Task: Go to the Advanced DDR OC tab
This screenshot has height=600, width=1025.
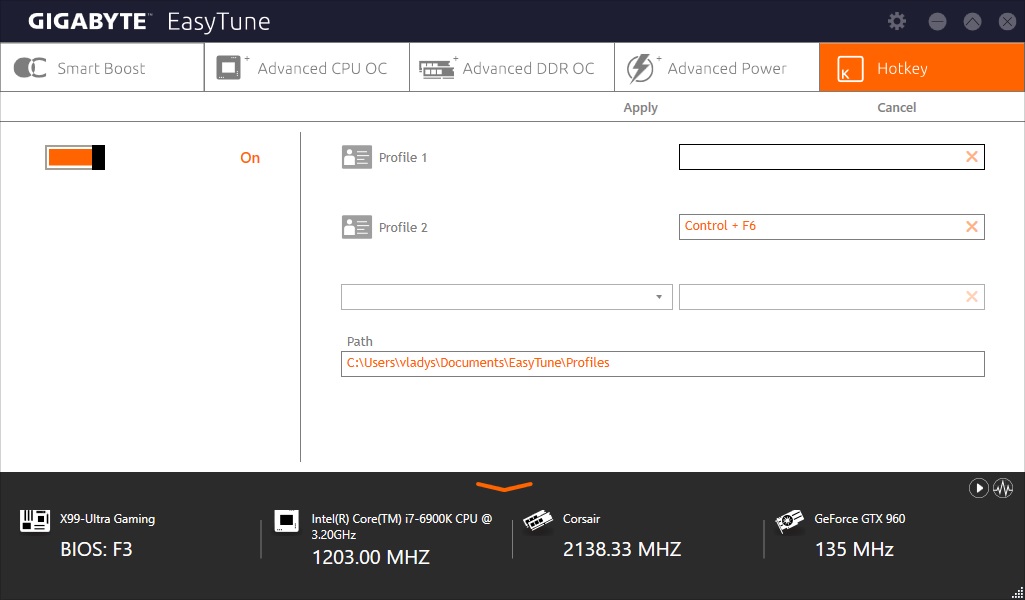Action: coord(512,67)
